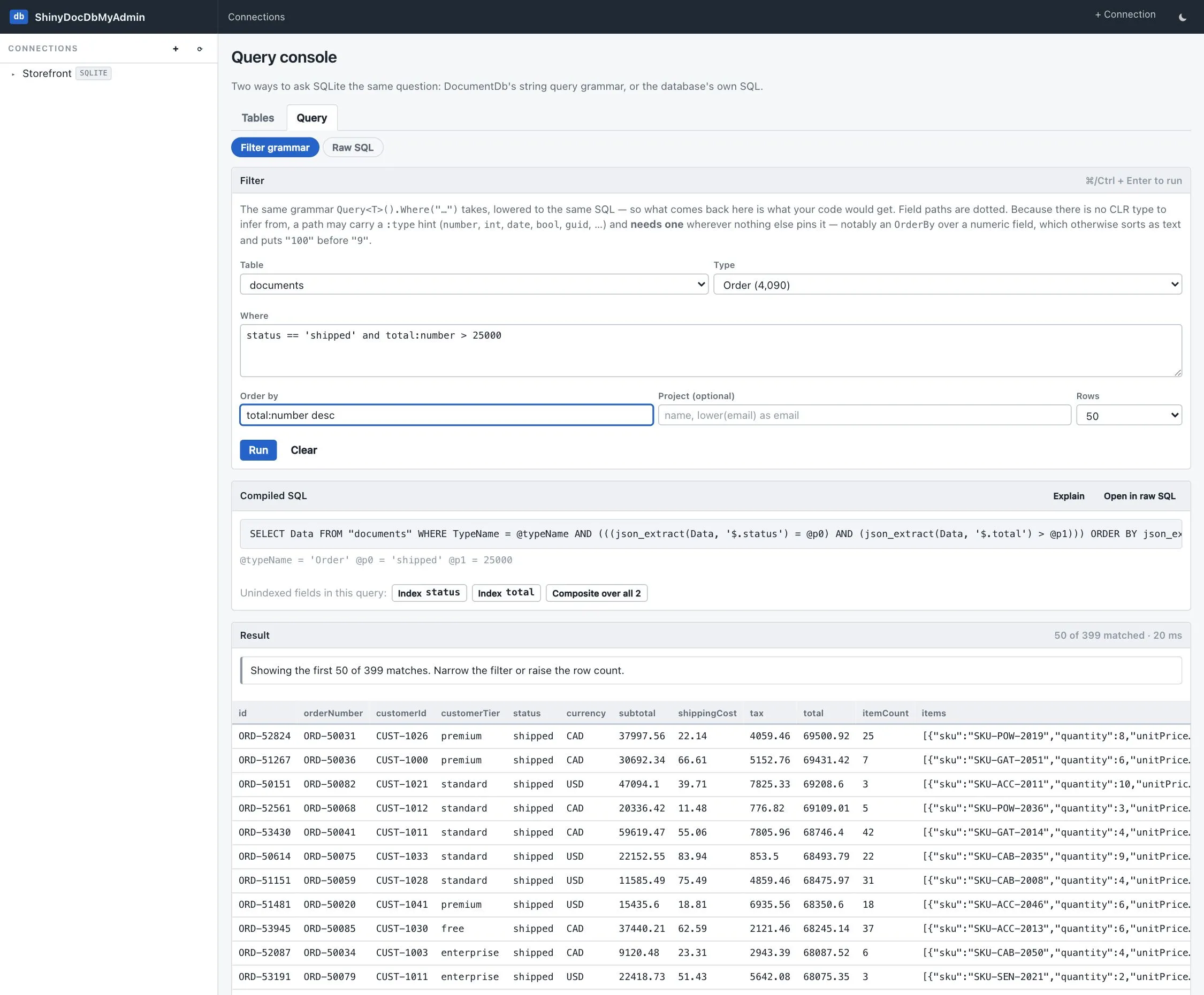Select items cell starting SKU-SEN-2021
1204x995 pixels.
tap(1055, 977)
